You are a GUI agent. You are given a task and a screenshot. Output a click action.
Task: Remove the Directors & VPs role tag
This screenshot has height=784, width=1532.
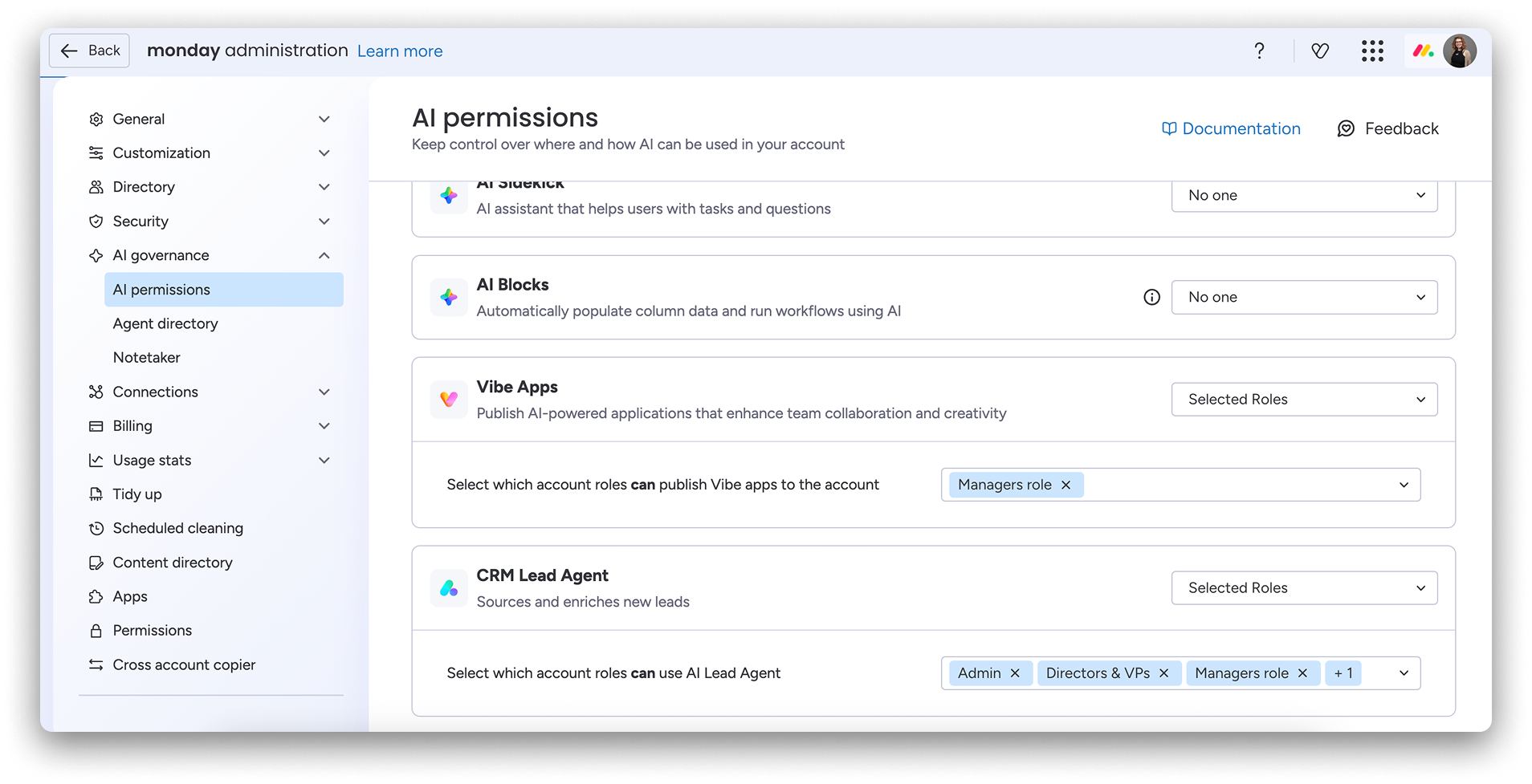click(1163, 673)
